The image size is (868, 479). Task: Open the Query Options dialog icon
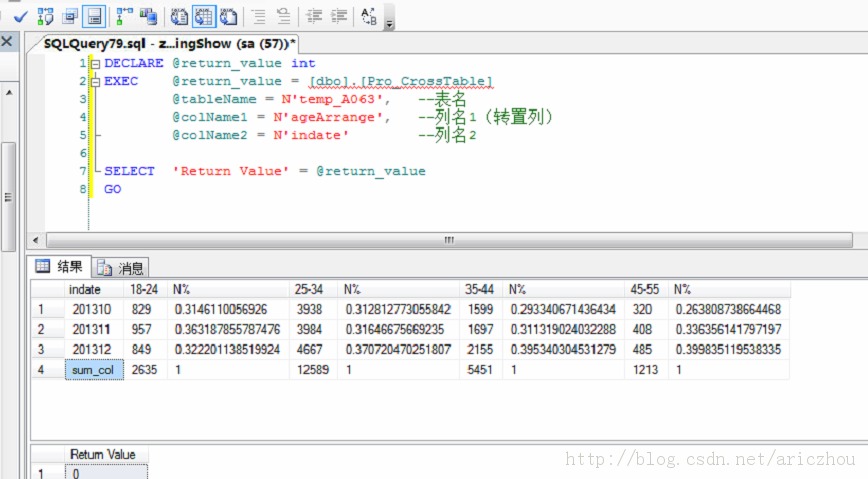[70, 17]
